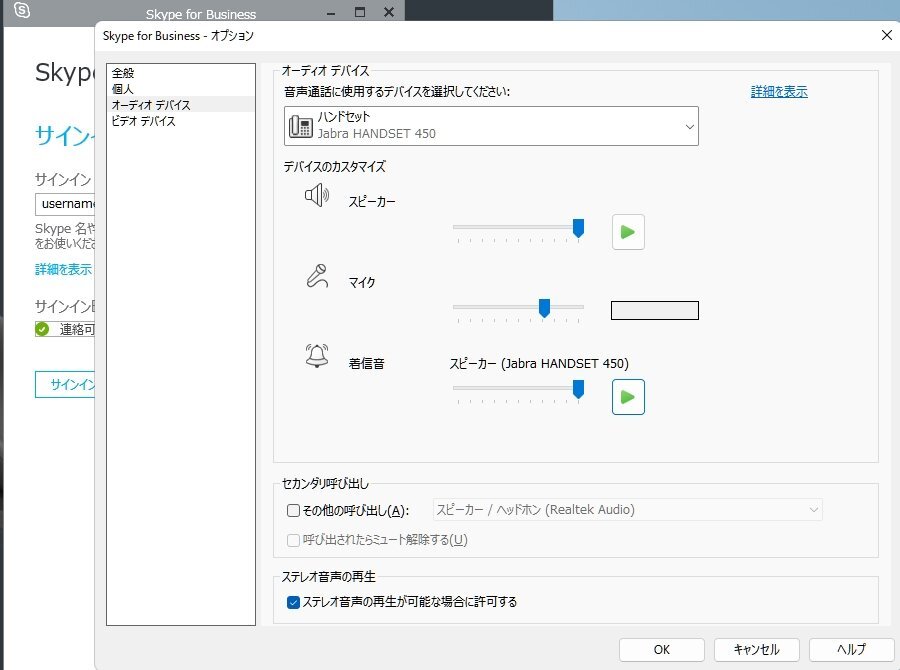Toggle その他の呼び出し checkbox

pyautogui.click(x=293, y=510)
